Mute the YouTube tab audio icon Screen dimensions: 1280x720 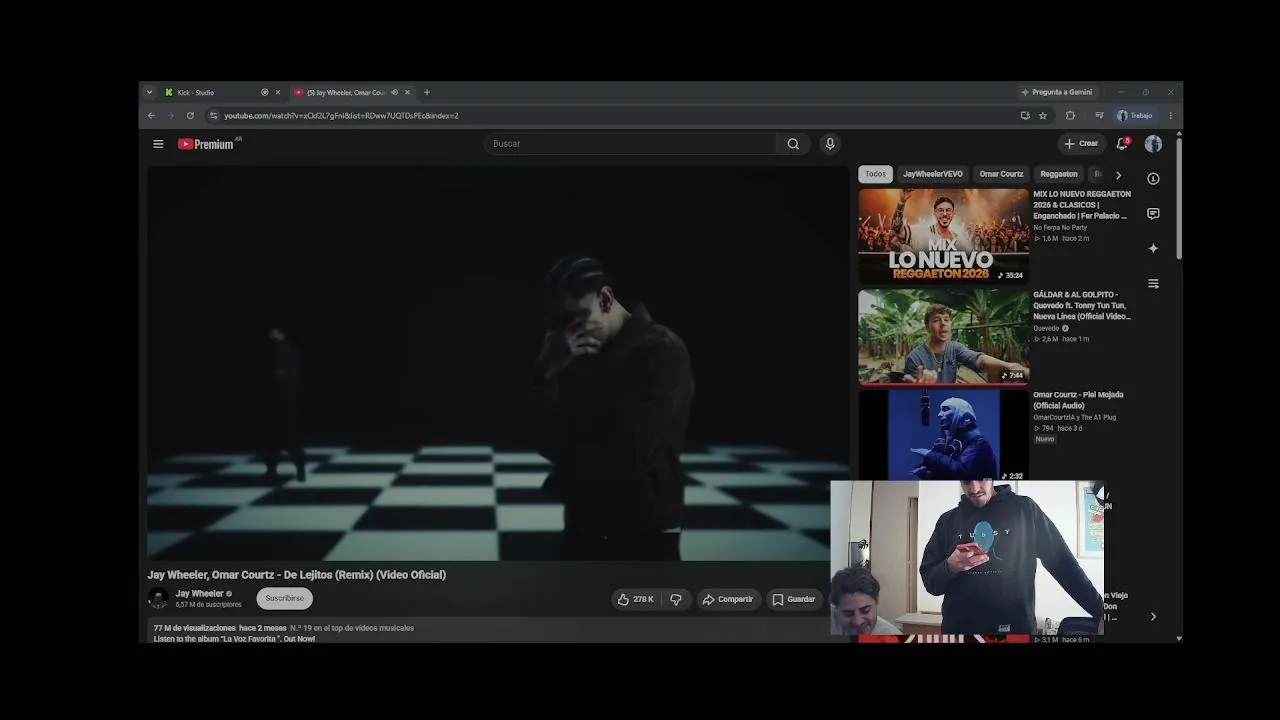(x=394, y=92)
